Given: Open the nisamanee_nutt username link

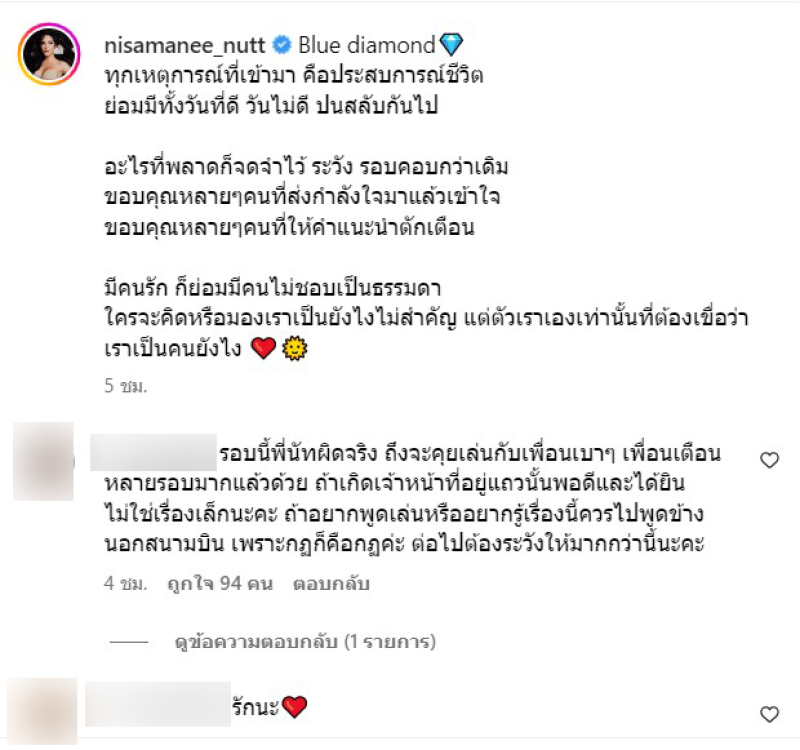Looking at the screenshot, I should coord(185,45).
